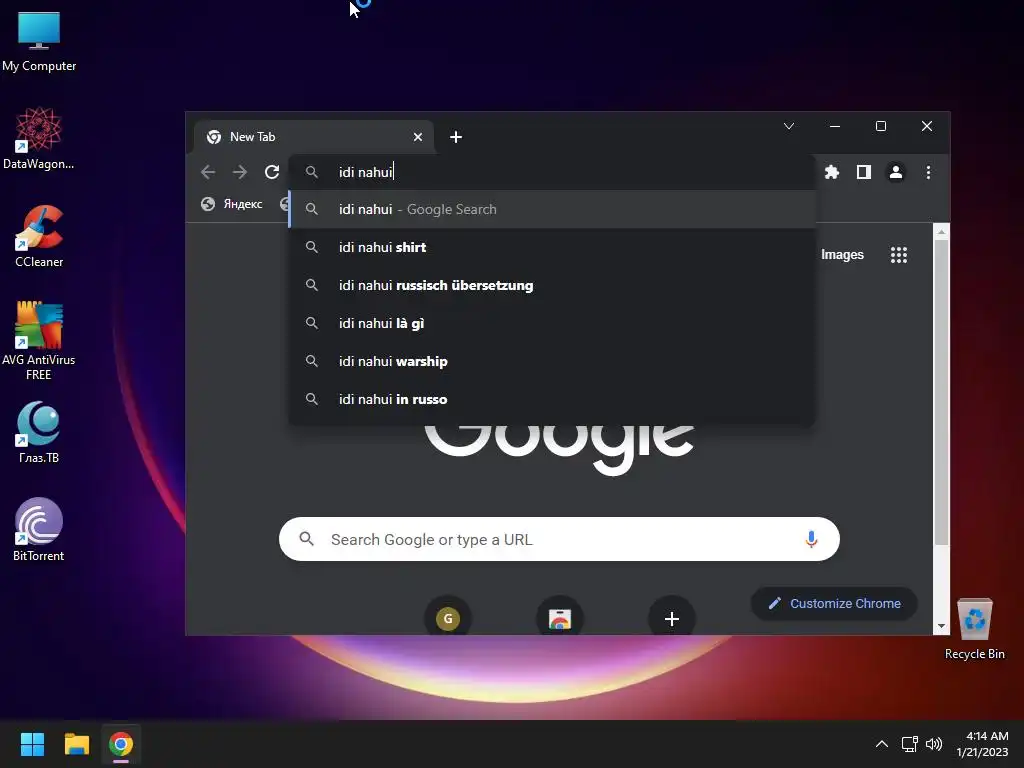Click the address bar text field
The width and height of the screenshot is (1024, 768).
point(552,172)
